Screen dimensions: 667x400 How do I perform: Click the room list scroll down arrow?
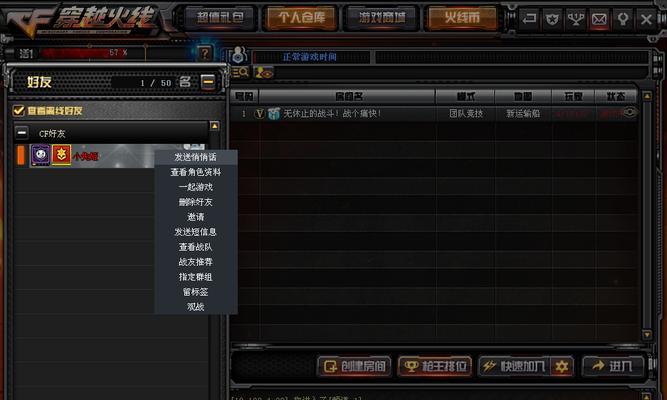(647, 334)
